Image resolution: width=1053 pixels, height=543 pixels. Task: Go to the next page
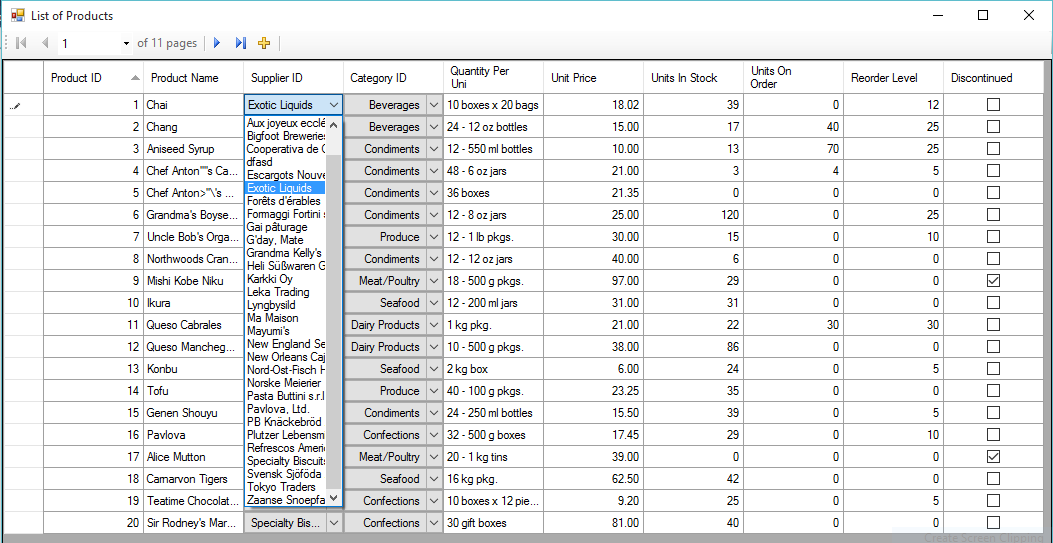217,43
